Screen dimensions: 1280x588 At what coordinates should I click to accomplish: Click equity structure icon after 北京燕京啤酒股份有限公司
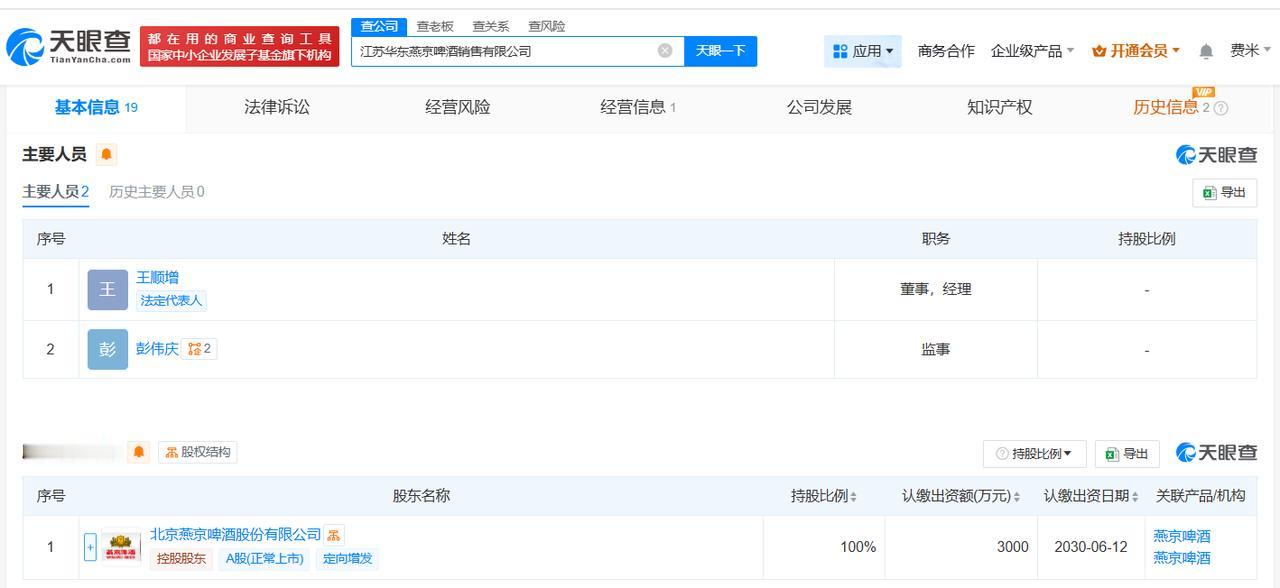334,535
